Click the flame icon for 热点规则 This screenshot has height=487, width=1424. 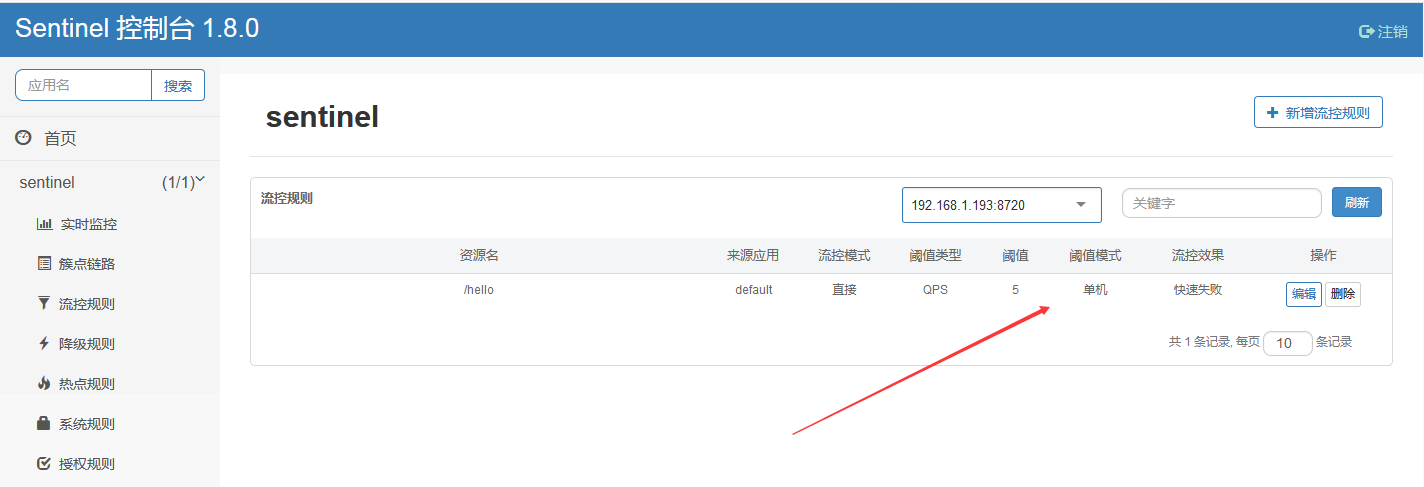click(x=44, y=384)
